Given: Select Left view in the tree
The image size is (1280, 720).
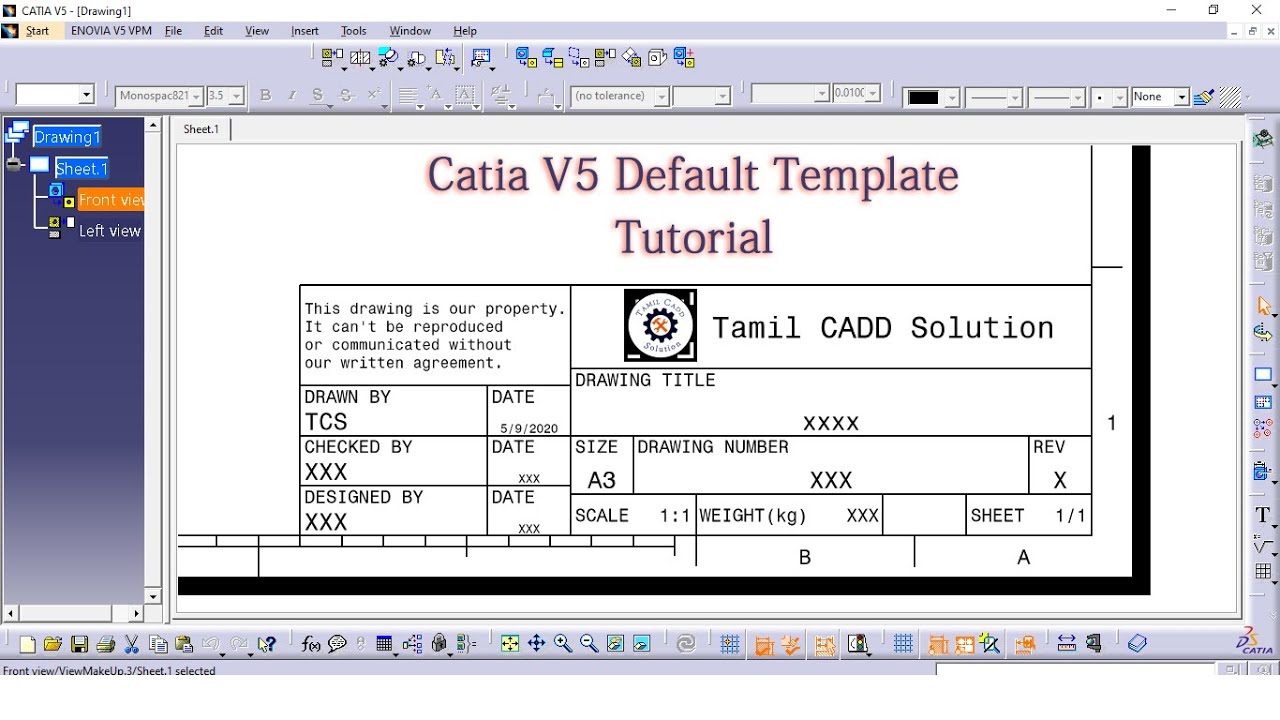Looking at the screenshot, I should (x=110, y=230).
